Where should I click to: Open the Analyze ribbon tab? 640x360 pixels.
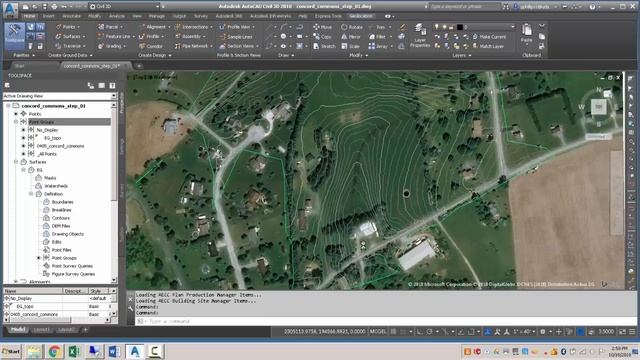117,16
